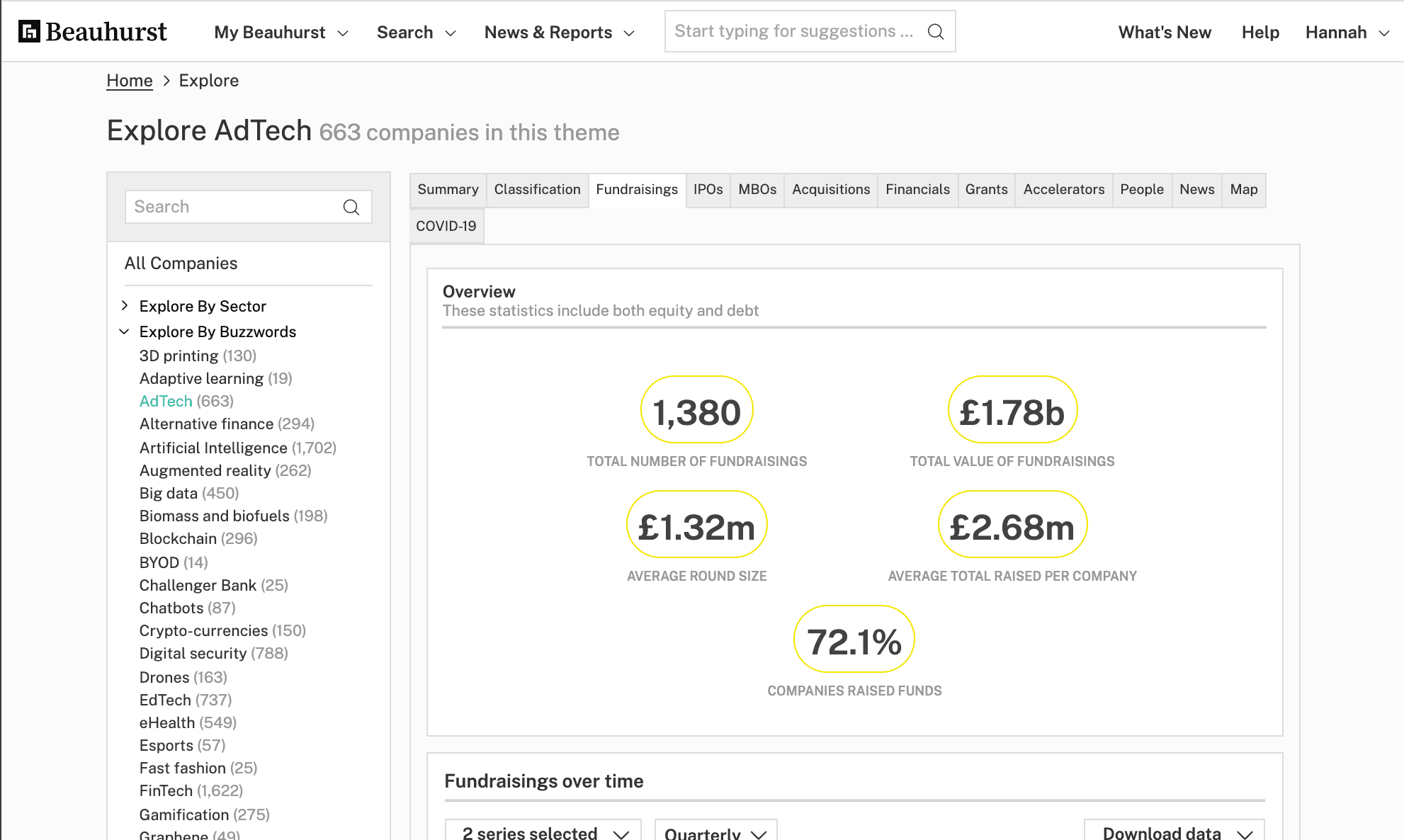Open the My Beauhurst dropdown menu
This screenshot has width=1404, height=840.
tap(281, 32)
